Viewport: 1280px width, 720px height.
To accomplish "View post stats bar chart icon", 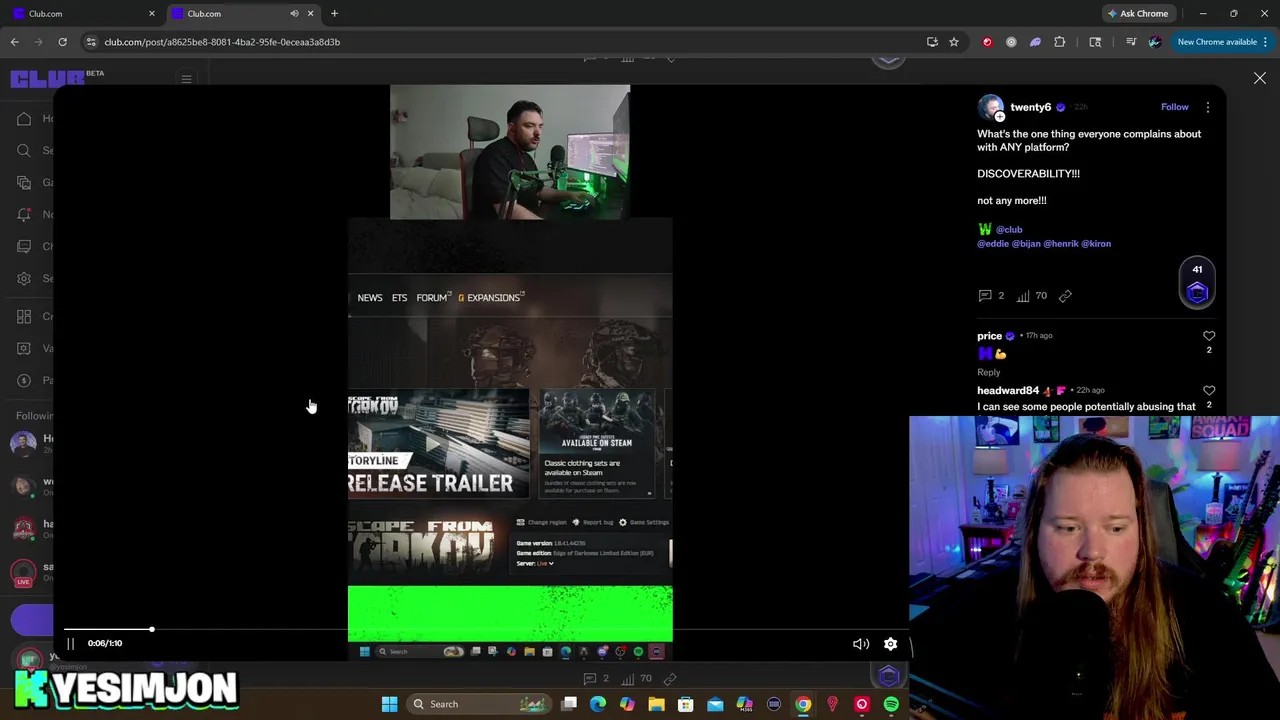I will pyautogui.click(x=1023, y=296).
